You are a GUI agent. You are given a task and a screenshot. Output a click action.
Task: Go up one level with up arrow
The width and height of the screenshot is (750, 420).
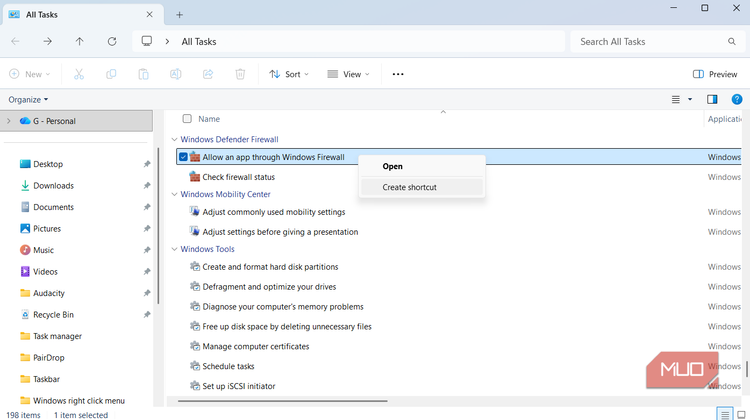pos(79,42)
